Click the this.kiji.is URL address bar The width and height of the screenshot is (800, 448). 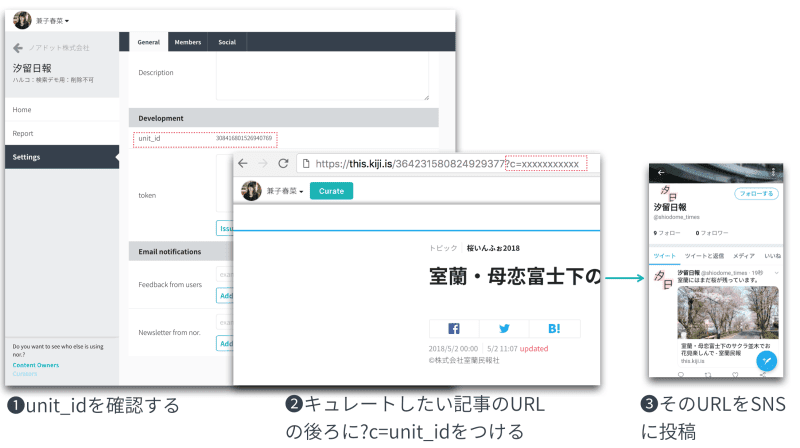[447, 164]
